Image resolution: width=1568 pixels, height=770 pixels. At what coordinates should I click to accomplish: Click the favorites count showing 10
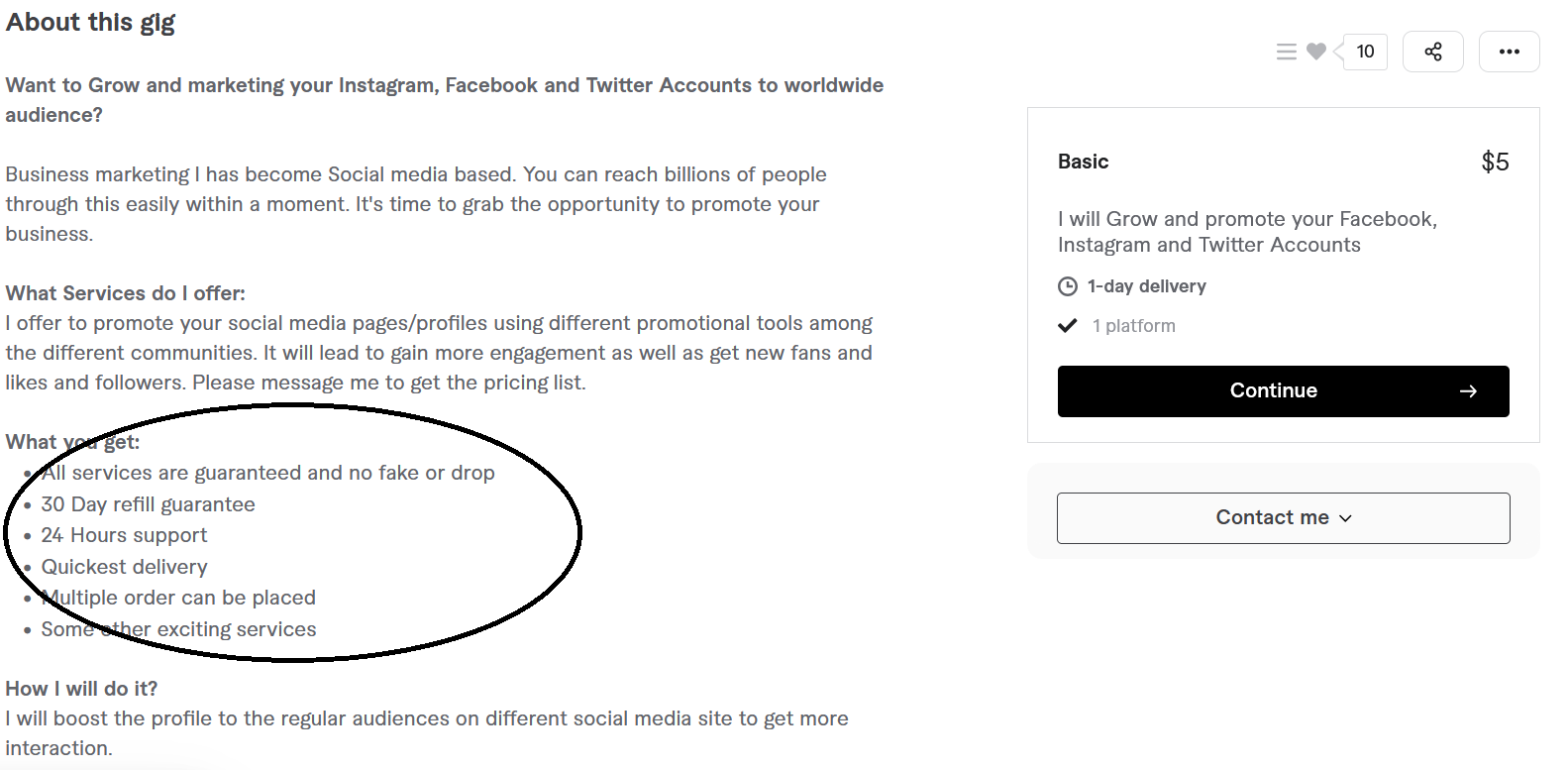1365,52
